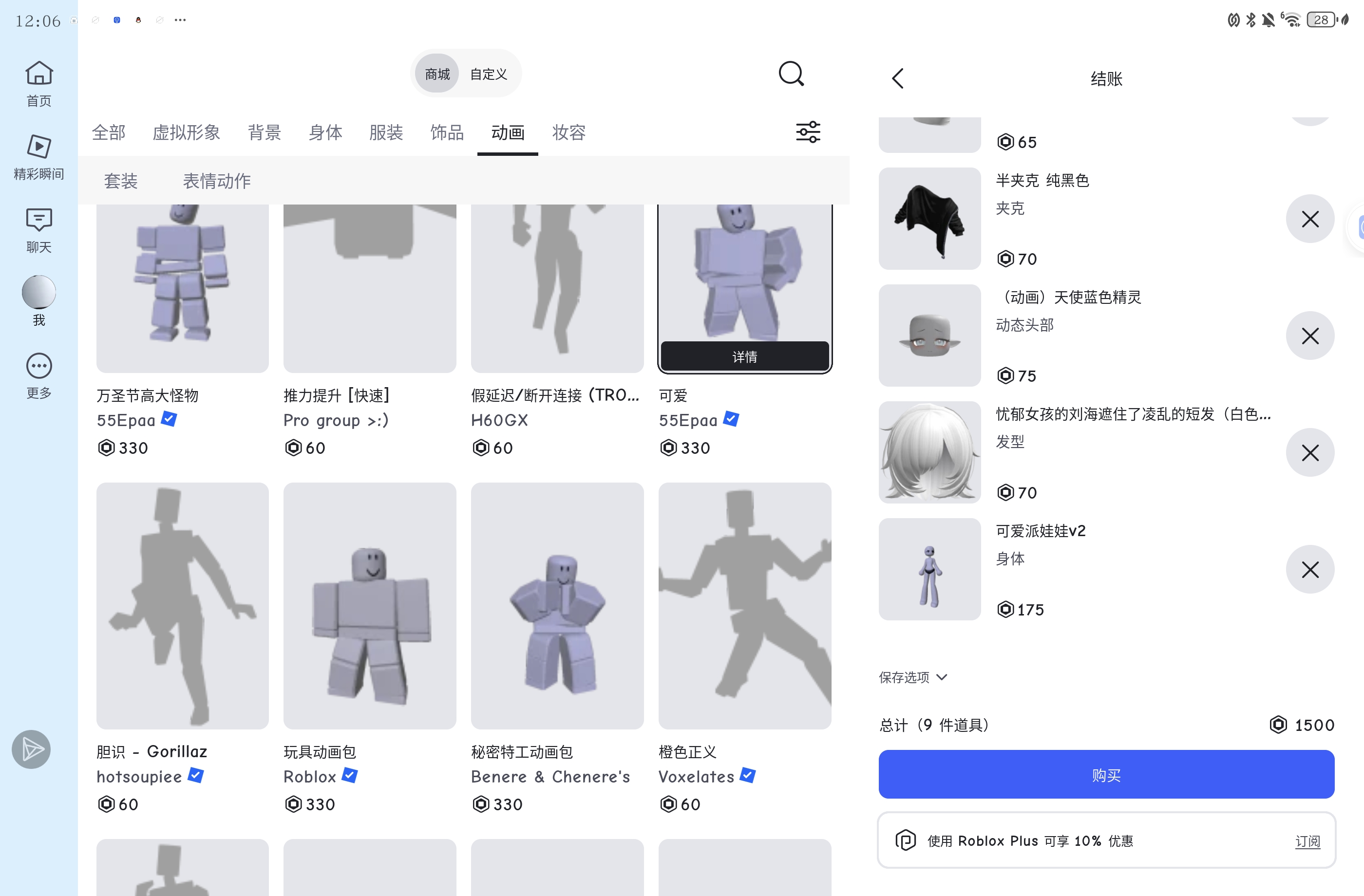
Task: Click creator name hotsoupiee
Action: pyautogui.click(x=139, y=776)
